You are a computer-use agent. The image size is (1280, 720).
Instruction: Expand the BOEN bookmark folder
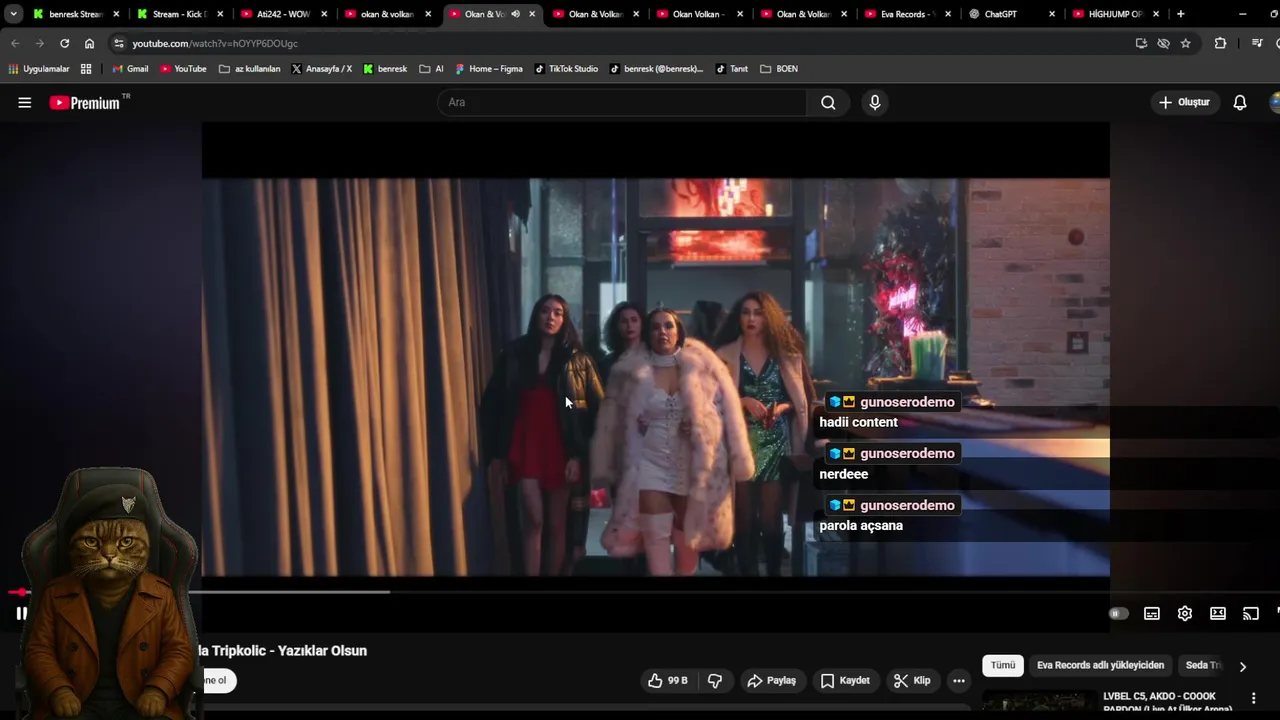pos(779,69)
